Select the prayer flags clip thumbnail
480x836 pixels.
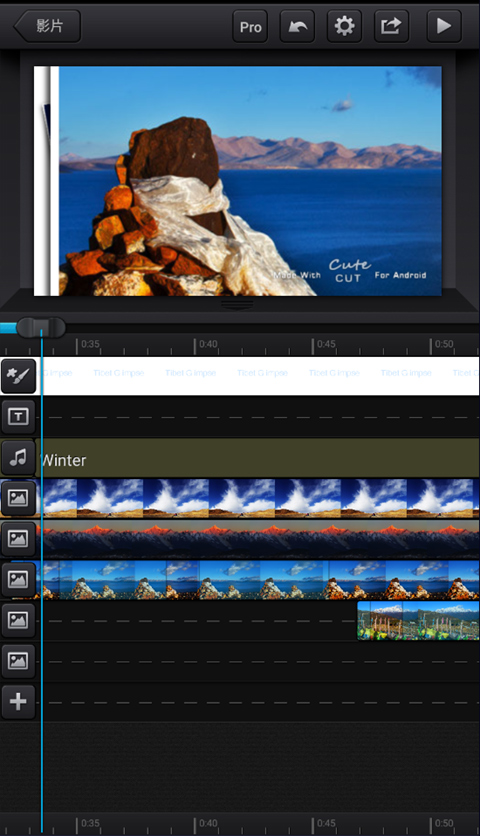pyautogui.click(x=418, y=620)
